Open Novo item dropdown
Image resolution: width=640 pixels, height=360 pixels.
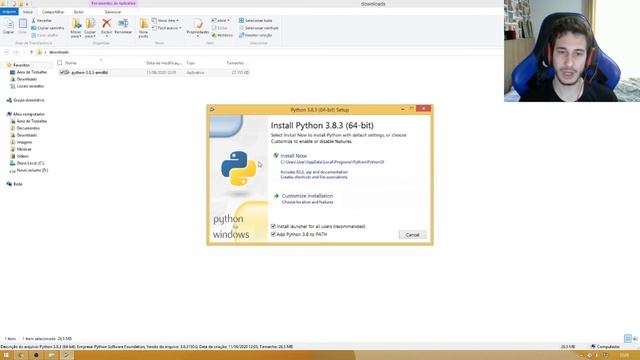click(165, 20)
